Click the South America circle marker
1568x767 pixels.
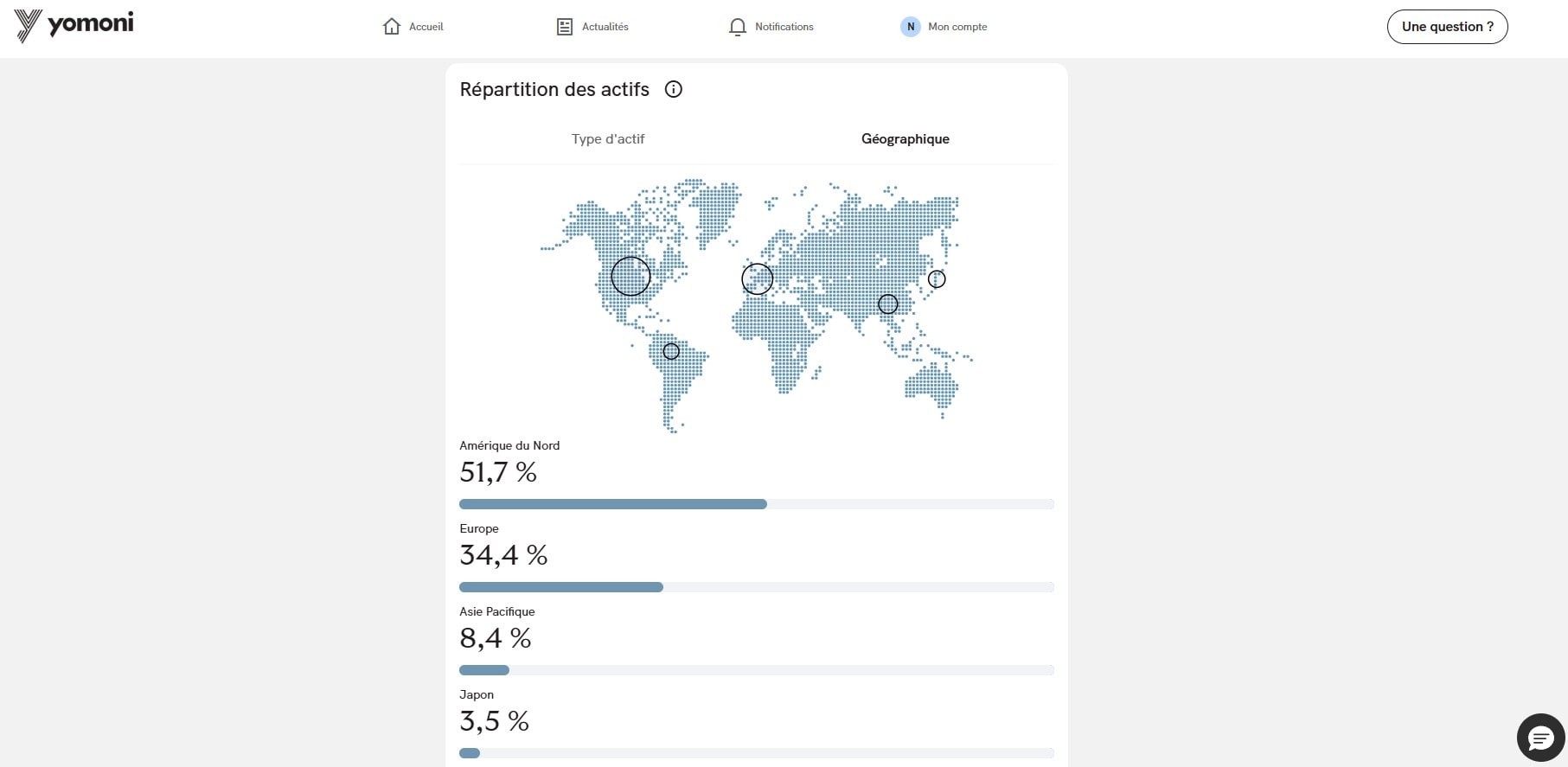[671, 352]
